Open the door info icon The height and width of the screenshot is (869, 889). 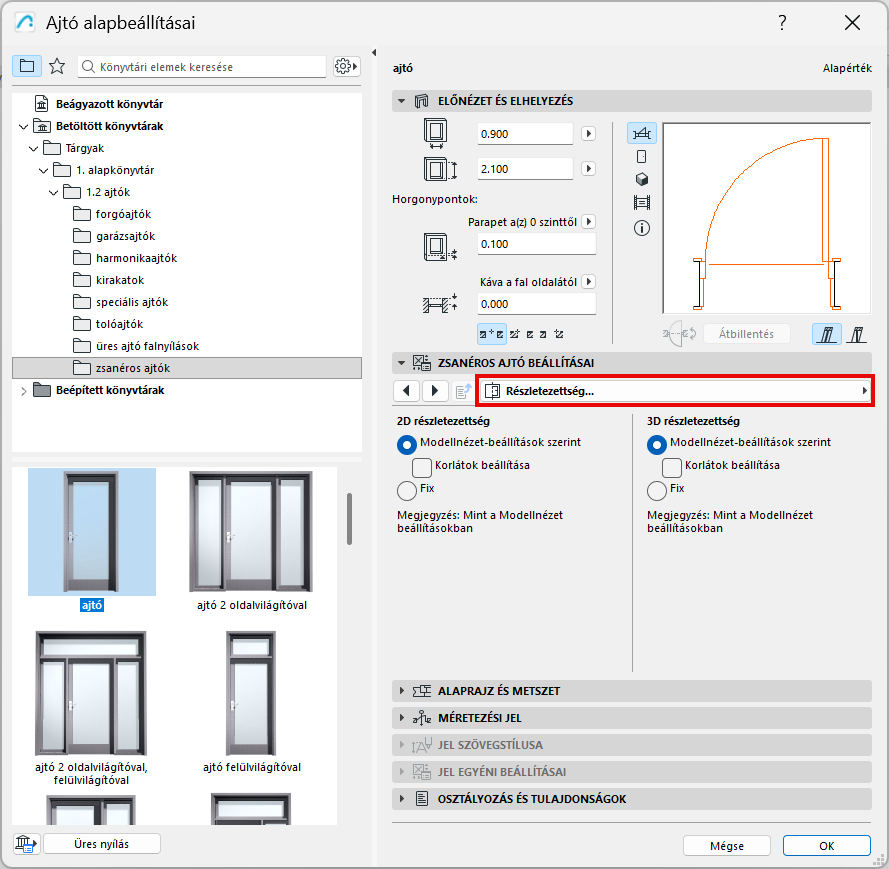tap(642, 228)
